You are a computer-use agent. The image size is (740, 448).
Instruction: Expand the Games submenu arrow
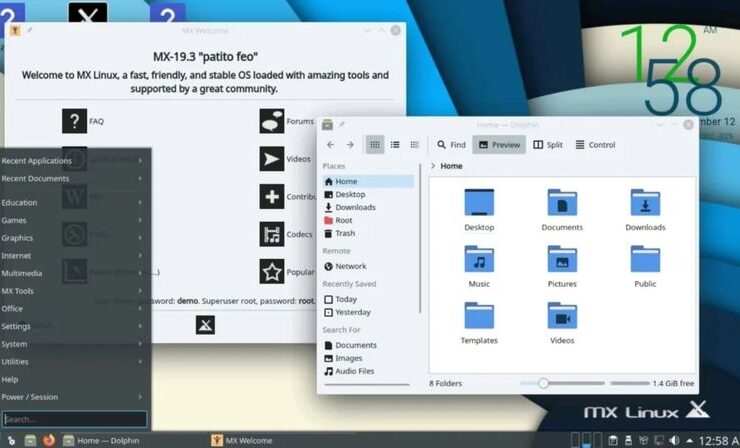(140, 220)
